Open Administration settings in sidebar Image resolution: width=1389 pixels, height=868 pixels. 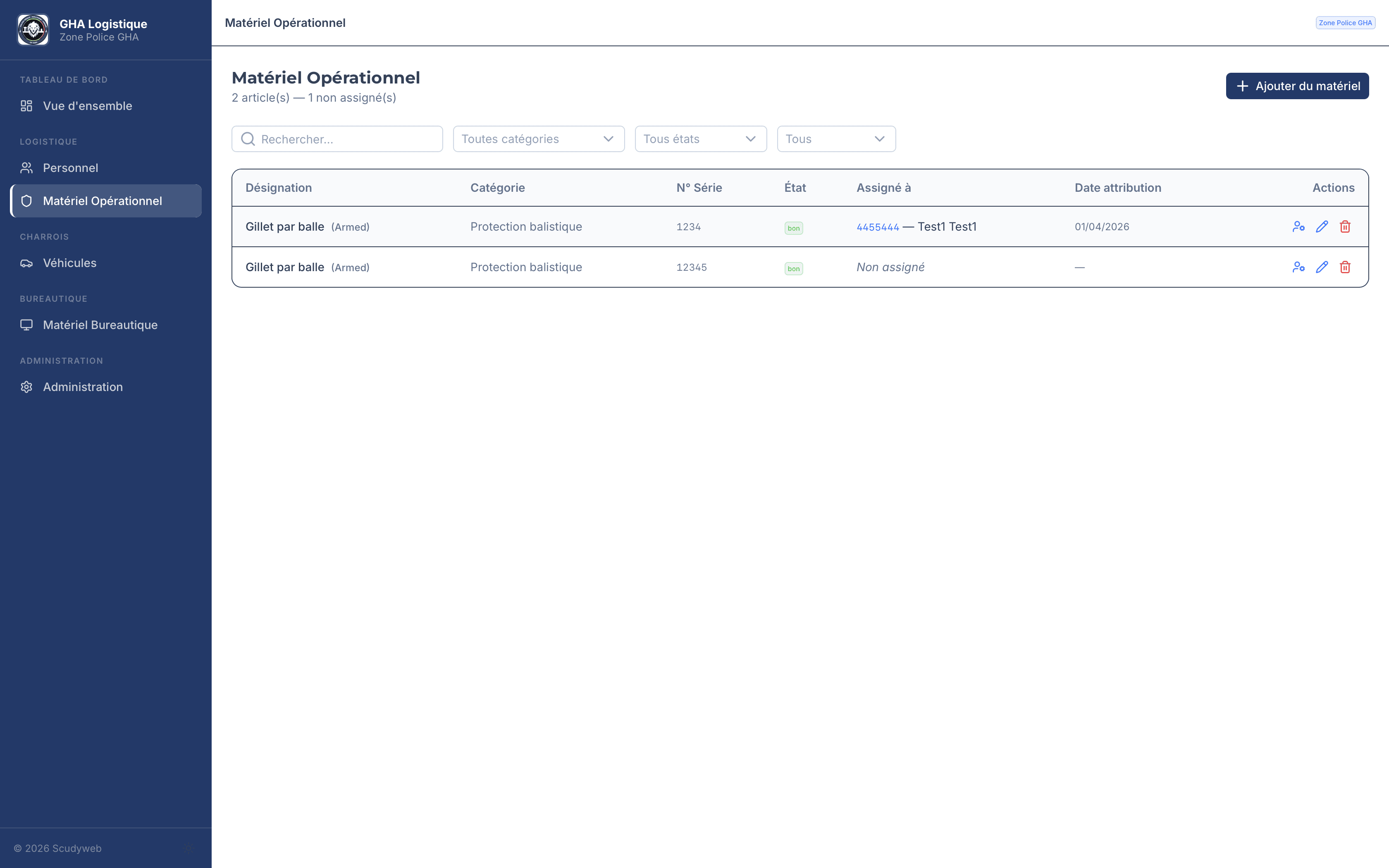(x=83, y=387)
